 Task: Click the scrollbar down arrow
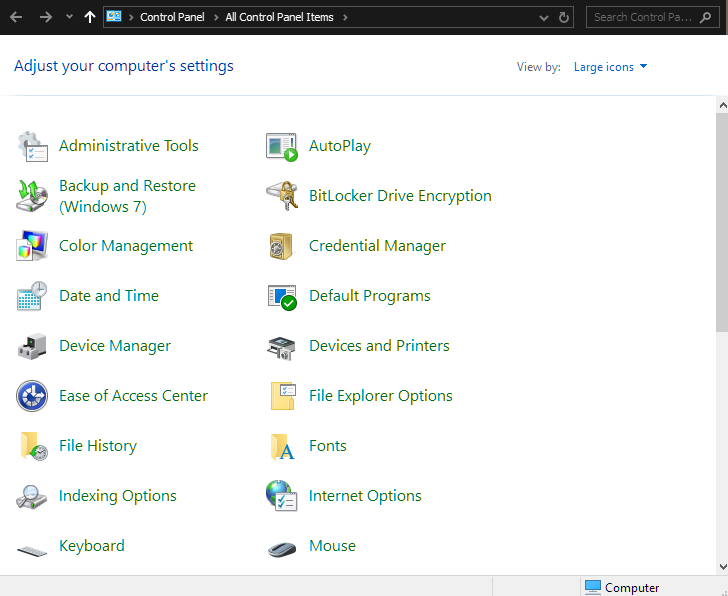coord(722,567)
